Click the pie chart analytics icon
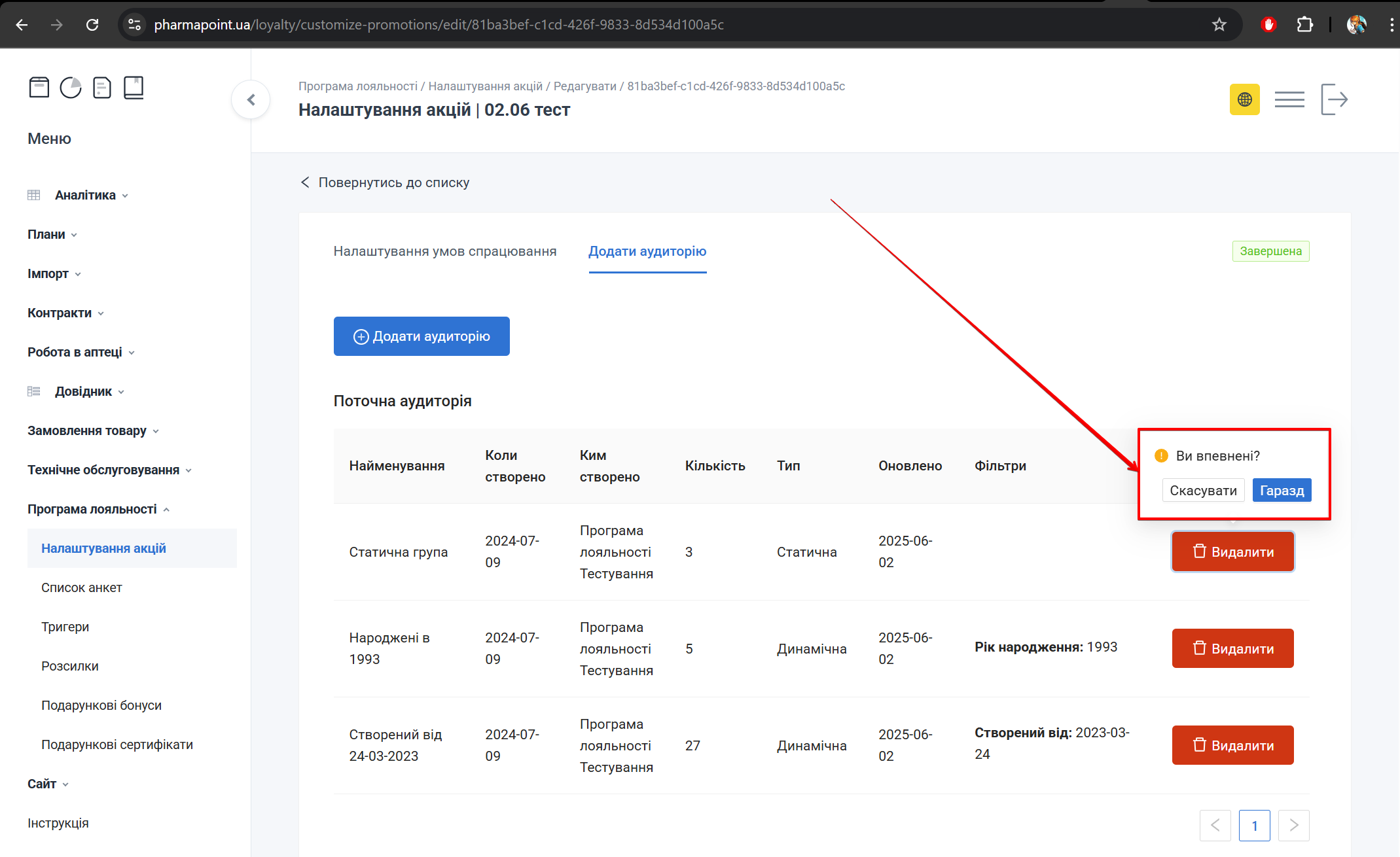The width and height of the screenshot is (1400, 857). tap(71, 87)
